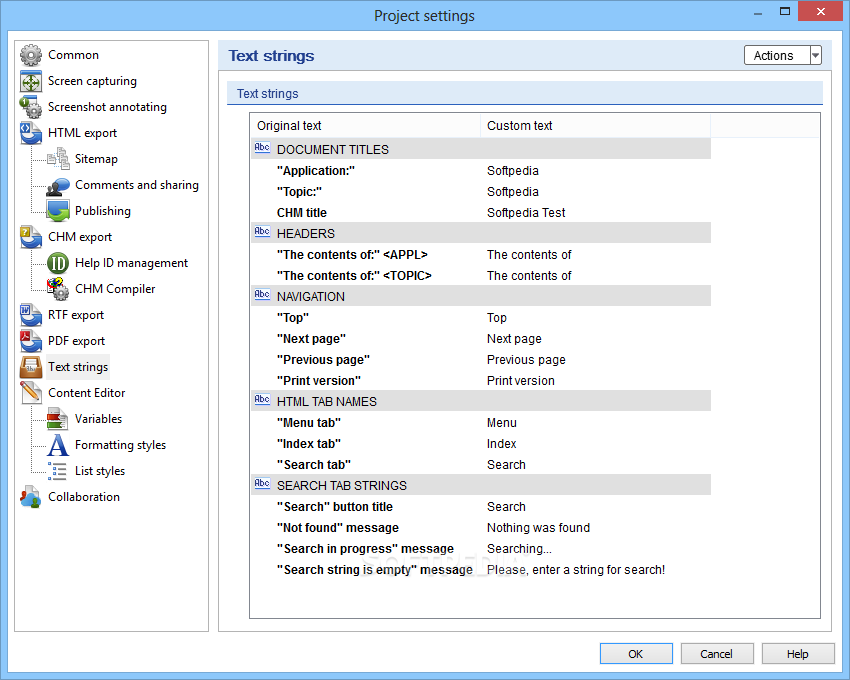Click the Publishing icon
Screen dimensions: 850x680
tap(58, 211)
